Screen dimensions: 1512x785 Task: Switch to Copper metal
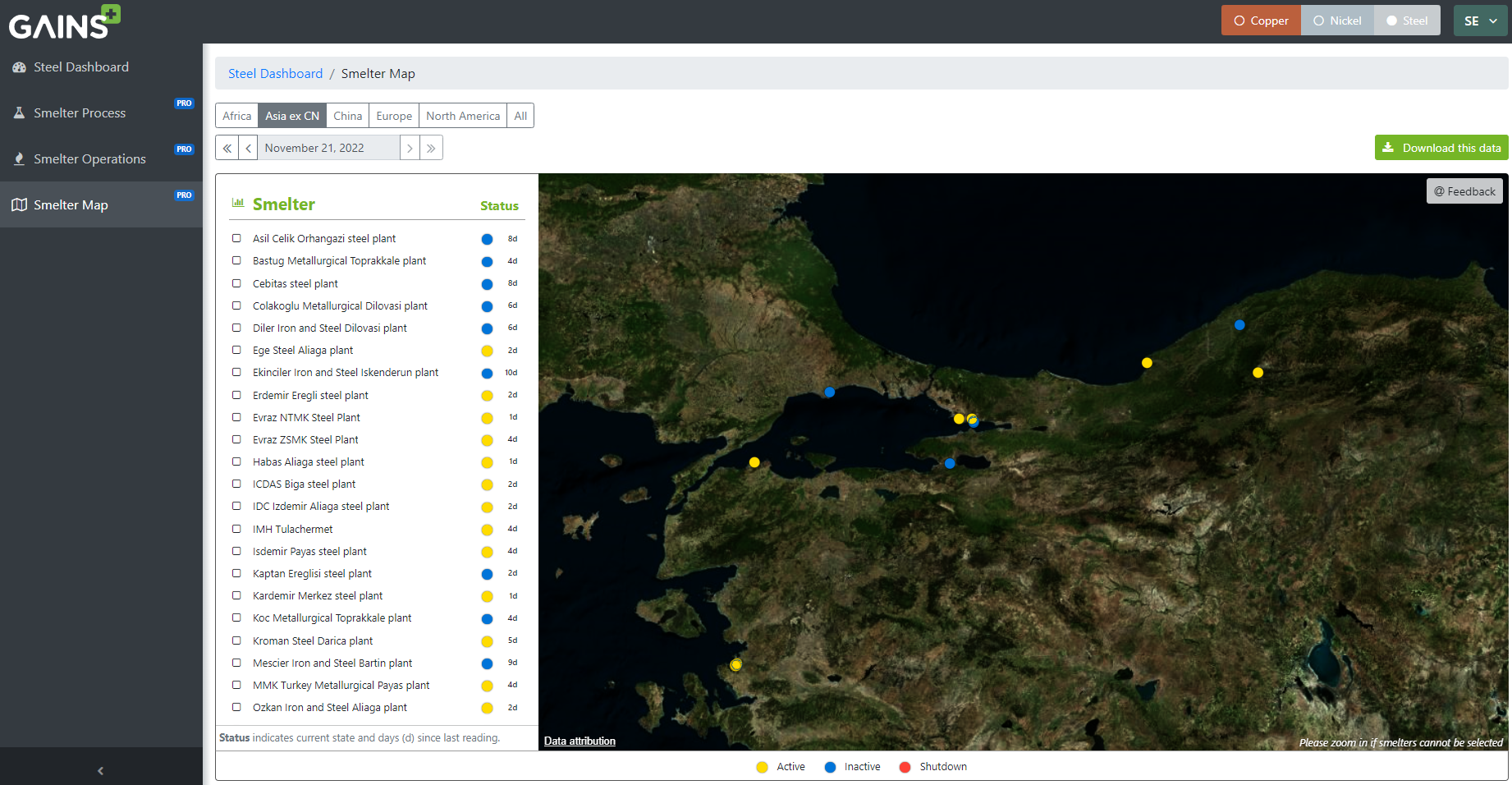point(1261,21)
